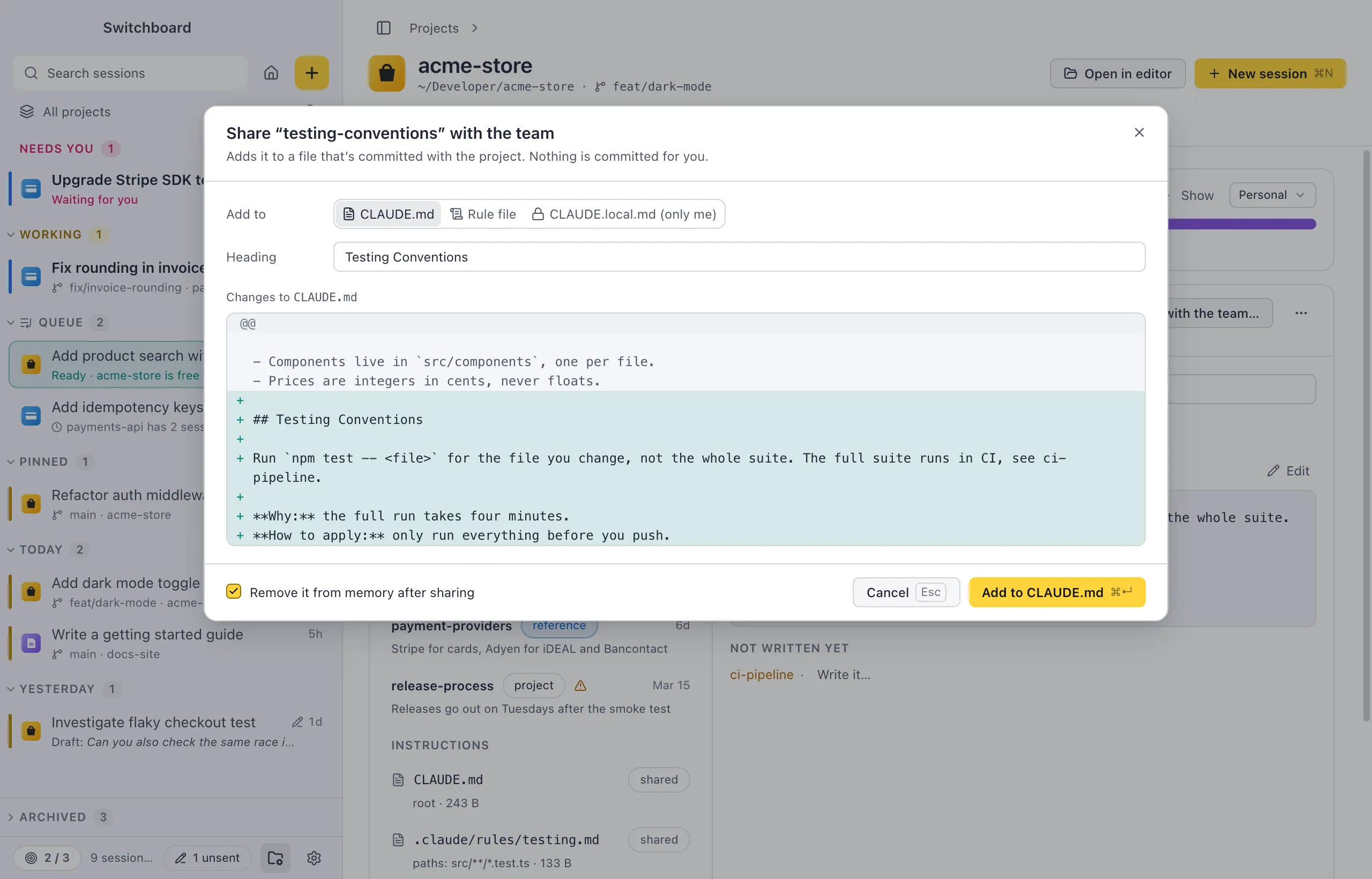This screenshot has width=1372, height=879.
Task: Click Open in editor button
Action: pos(1117,73)
